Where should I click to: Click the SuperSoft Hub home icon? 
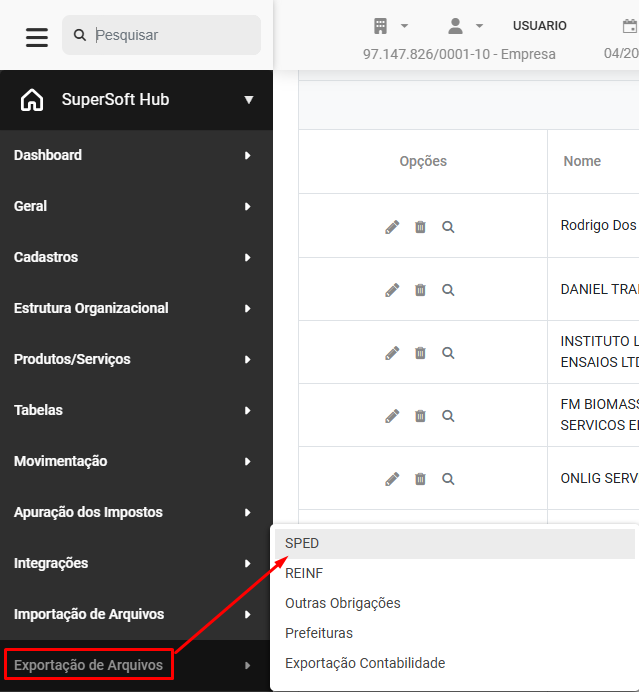click(32, 100)
